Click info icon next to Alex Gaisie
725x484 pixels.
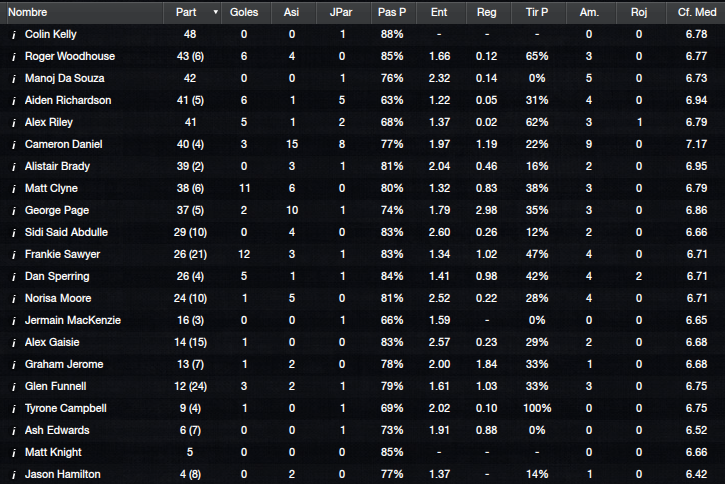[14, 343]
